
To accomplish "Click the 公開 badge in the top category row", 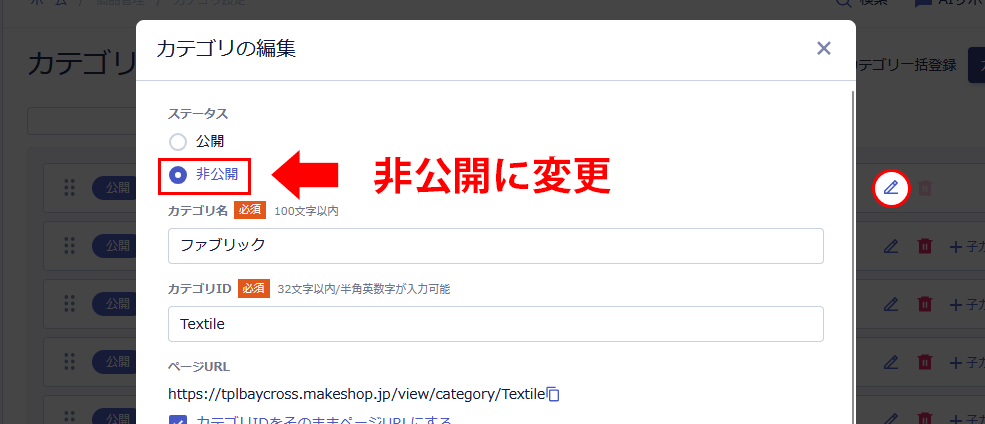I will click(x=114, y=187).
